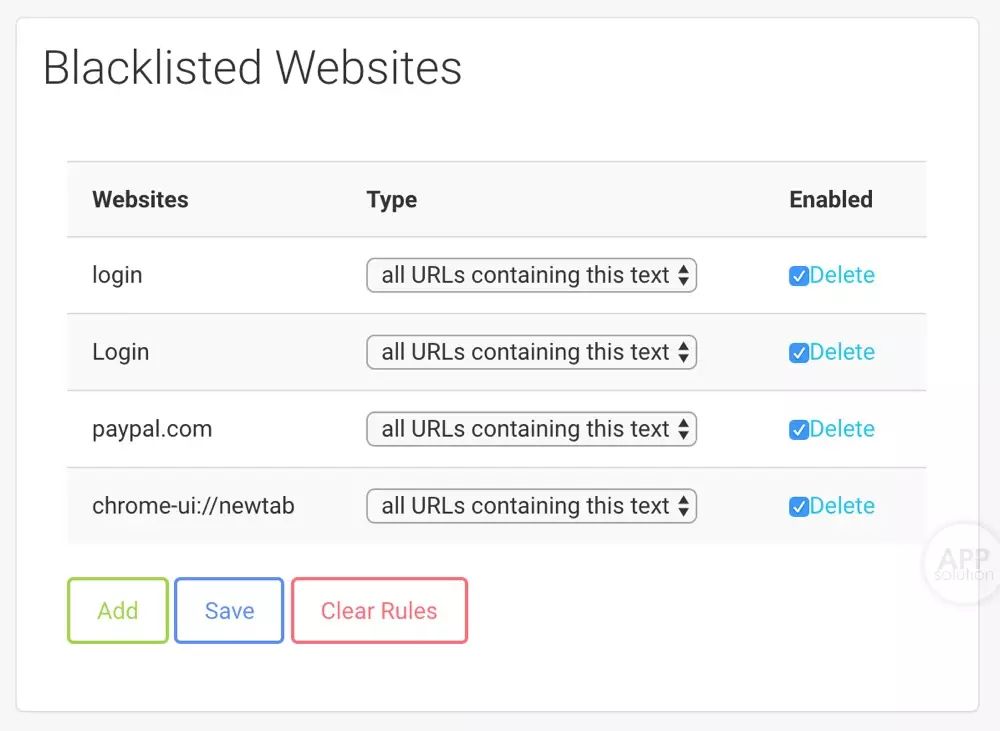Image resolution: width=1000 pixels, height=731 pixels.
Task: Toggle checkbox for chrome-ui://newtab rule
Action: point(798,506)
